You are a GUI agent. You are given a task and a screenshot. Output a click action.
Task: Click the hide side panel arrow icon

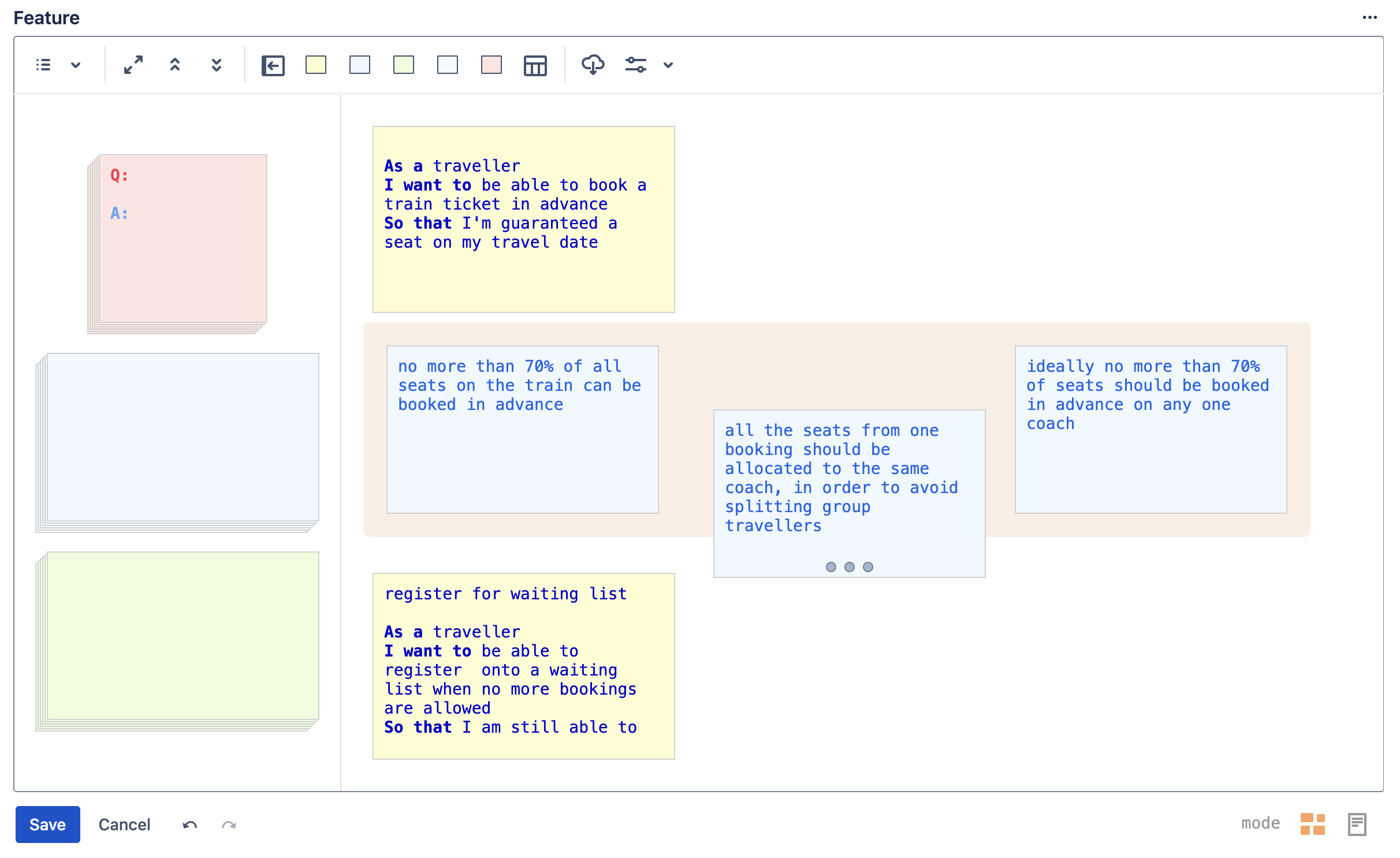[273, 65]
